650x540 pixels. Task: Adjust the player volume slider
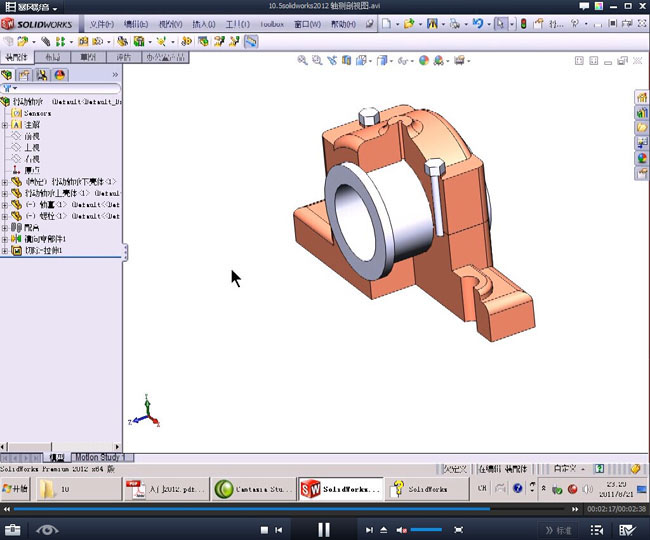point(426,530)
